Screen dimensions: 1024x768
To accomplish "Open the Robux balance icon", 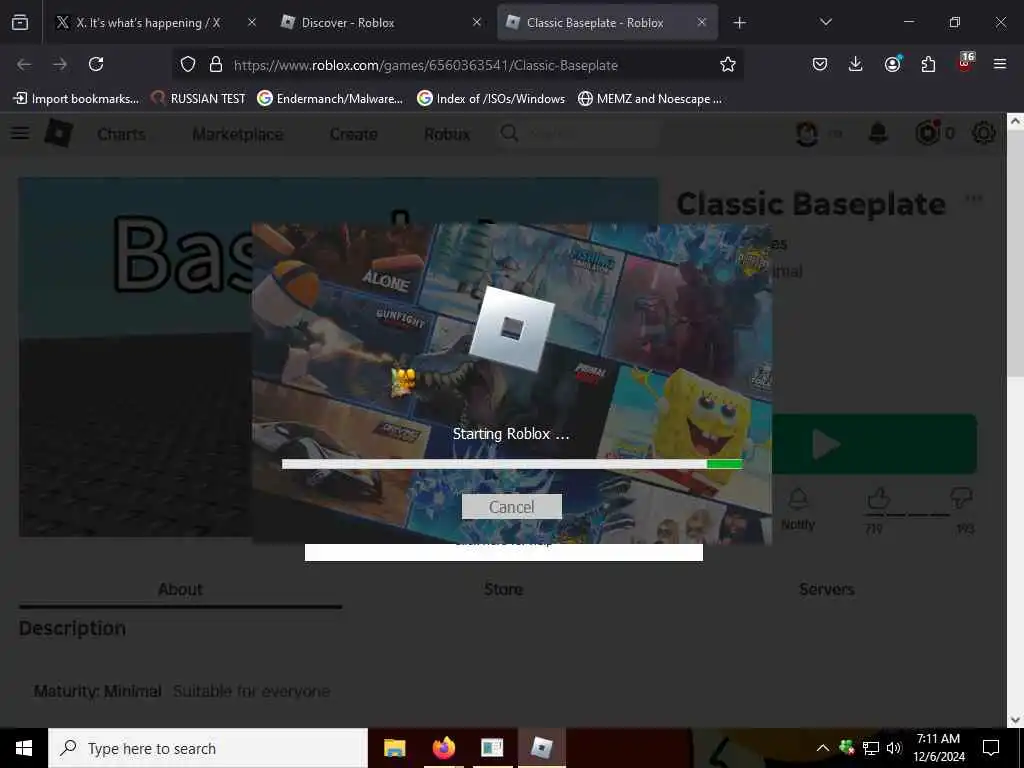I will point(927,133).
